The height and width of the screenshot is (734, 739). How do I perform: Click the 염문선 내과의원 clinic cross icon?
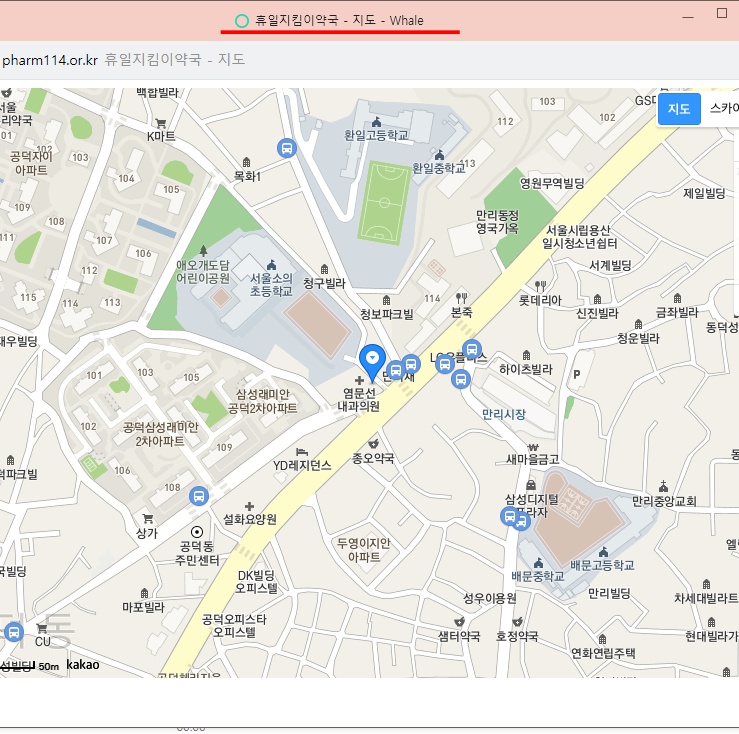(x=359, y=380)
